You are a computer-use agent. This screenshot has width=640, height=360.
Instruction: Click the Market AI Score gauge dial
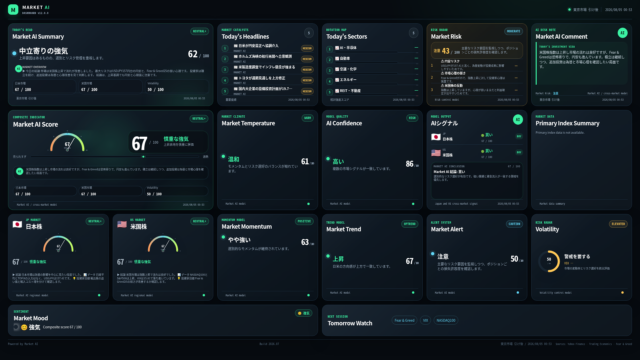click(67, 142)
